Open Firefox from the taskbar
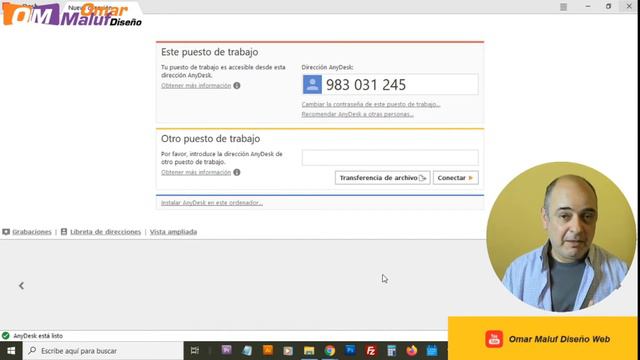This screenshot has width=640, height=360. click(x=412, y=351)
